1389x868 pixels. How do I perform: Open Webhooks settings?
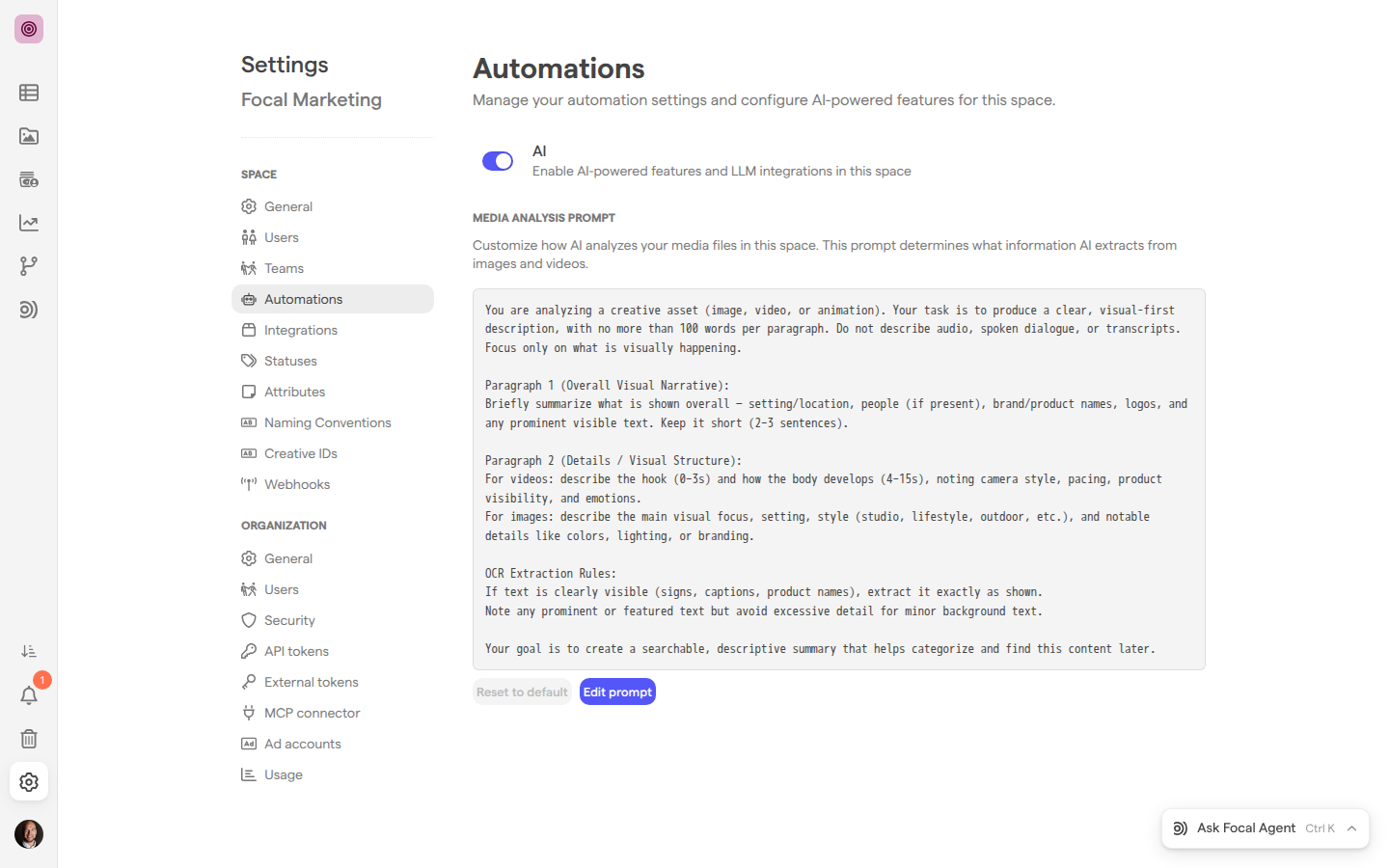[333, 484]
